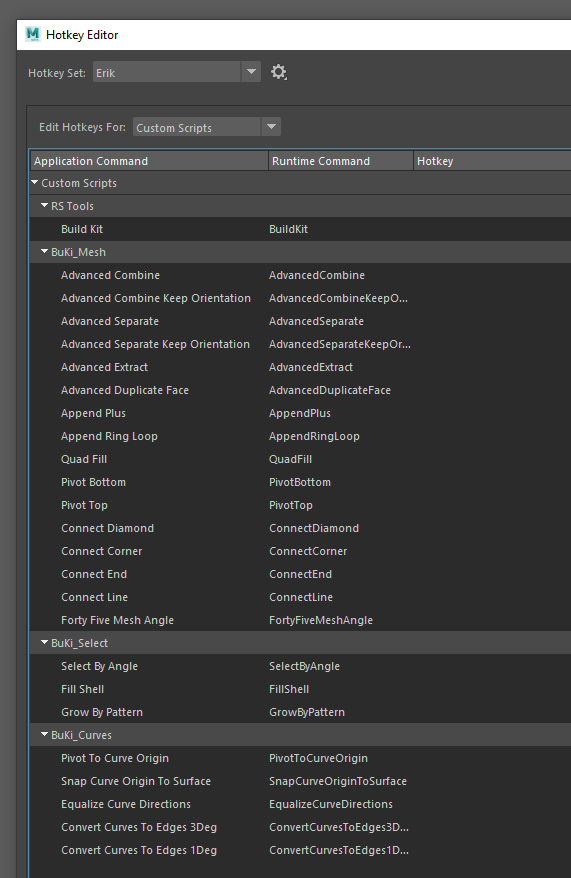Select the Pivot To Curve Origin row
This screenshot has width=571, height=878.
click(x=301, y=758)
